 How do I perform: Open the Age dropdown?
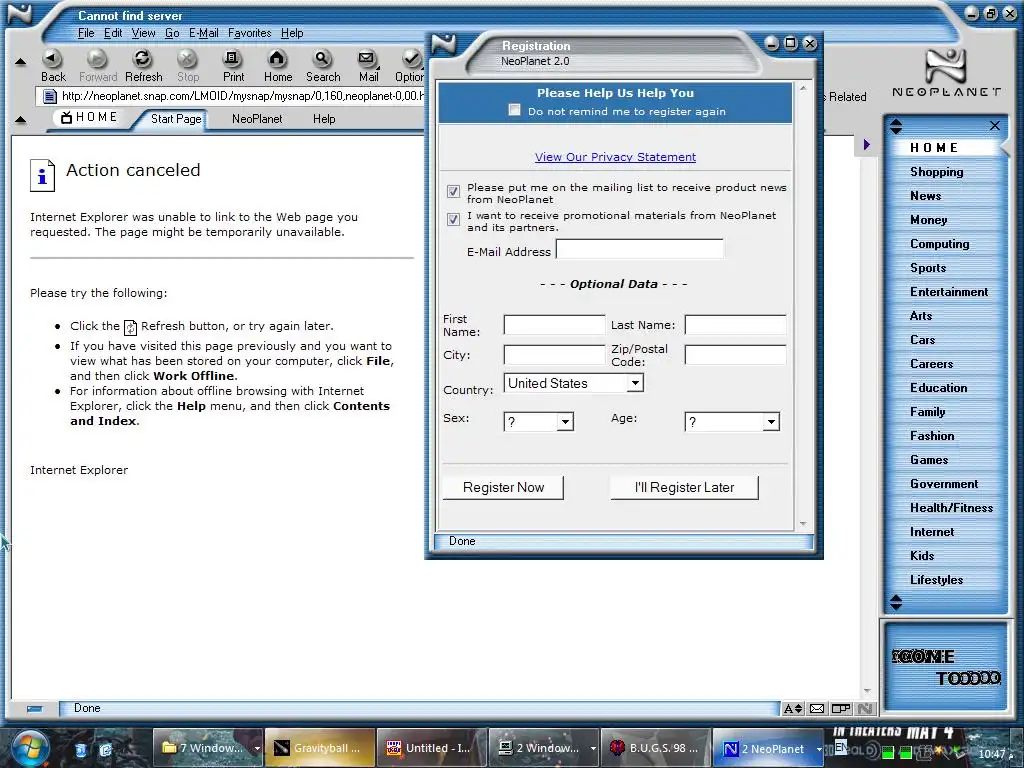coord(732,422)
